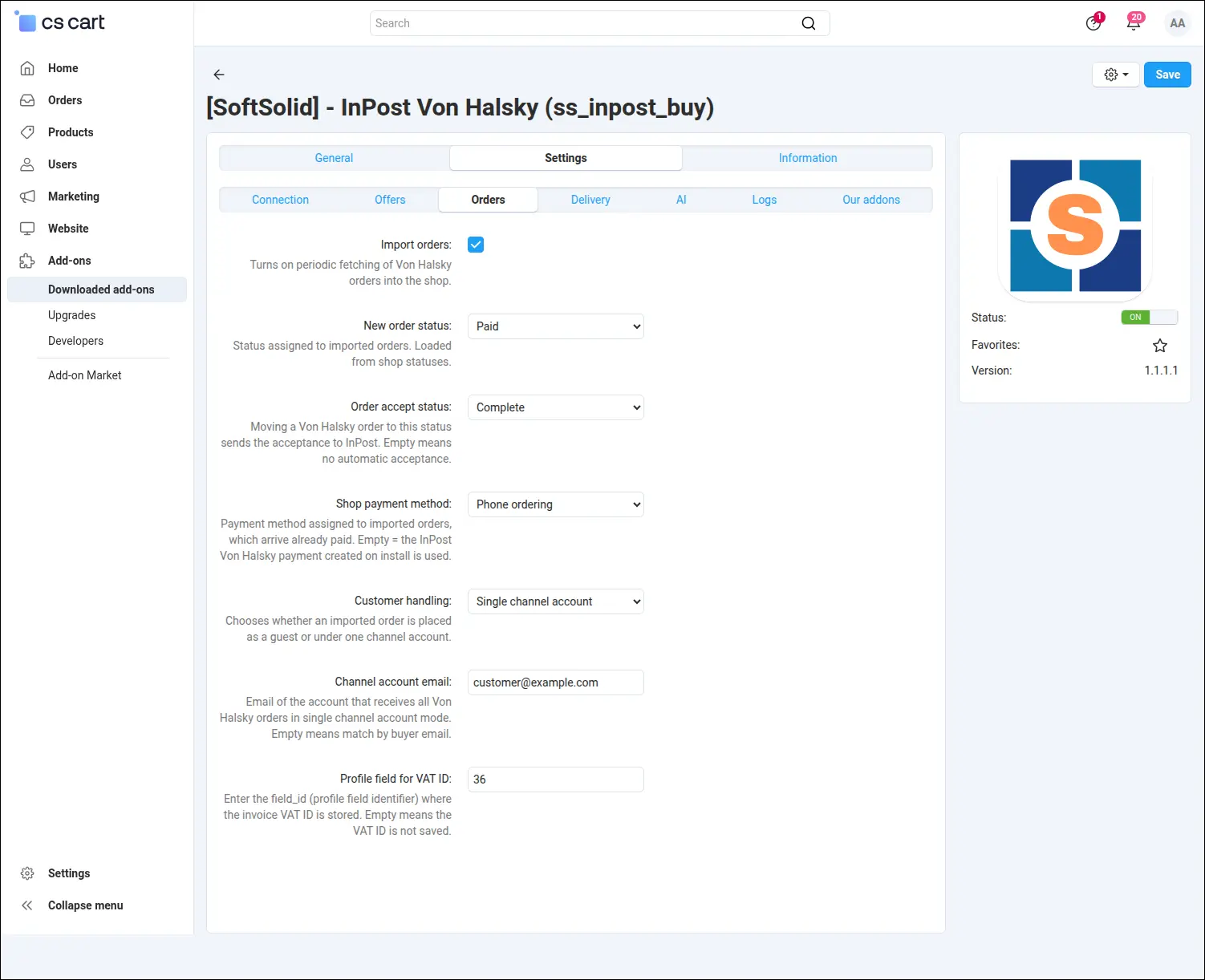Click the Profile field for VAT ID input
1205x980 pixels.
(556, 780)
